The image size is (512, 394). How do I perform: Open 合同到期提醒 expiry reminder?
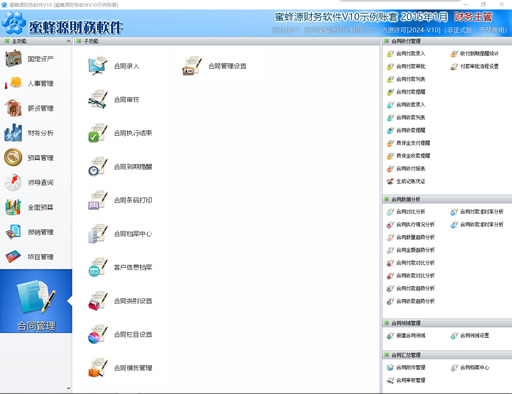pos(98,166)
